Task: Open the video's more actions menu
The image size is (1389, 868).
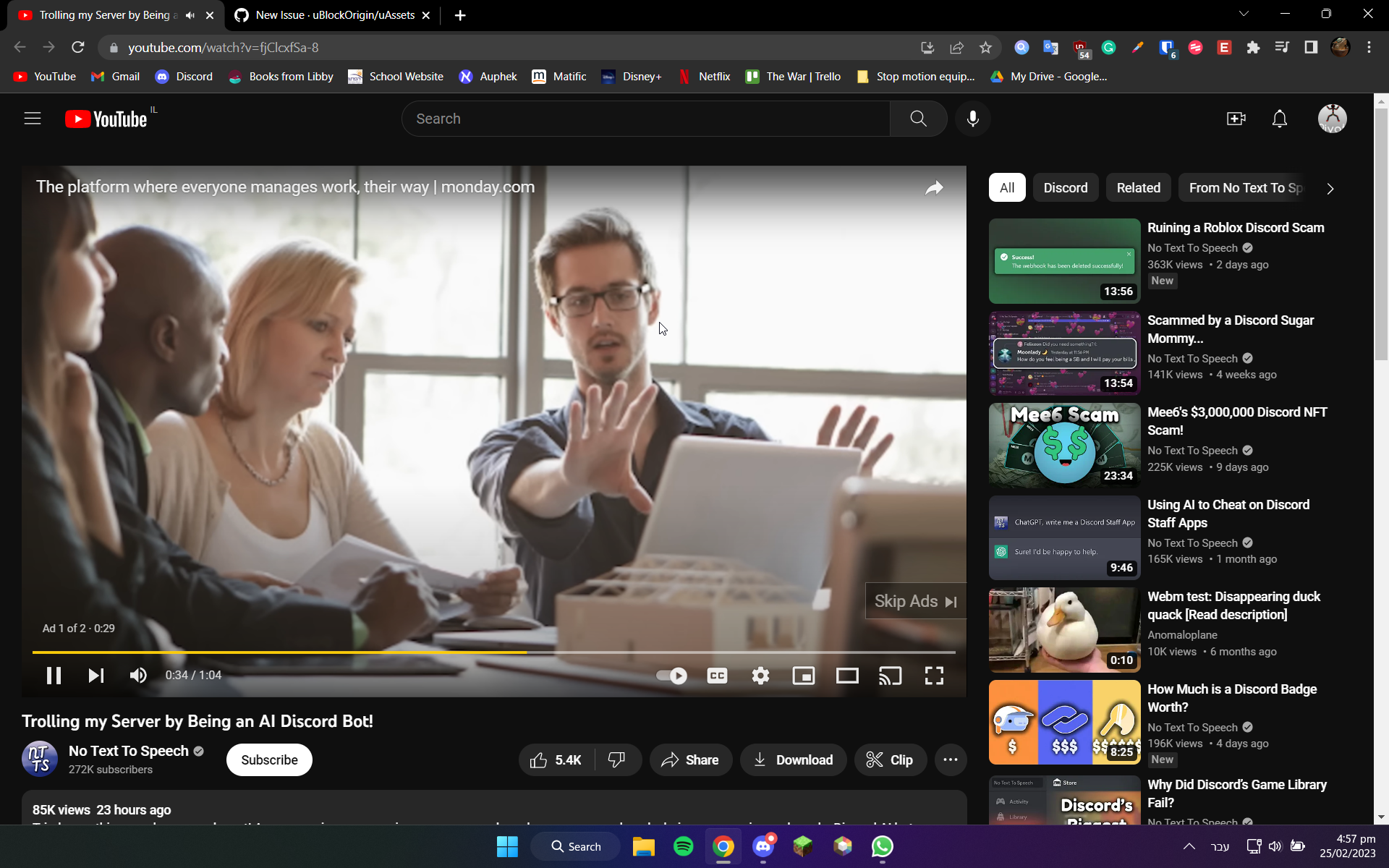Action: (951, 759)
